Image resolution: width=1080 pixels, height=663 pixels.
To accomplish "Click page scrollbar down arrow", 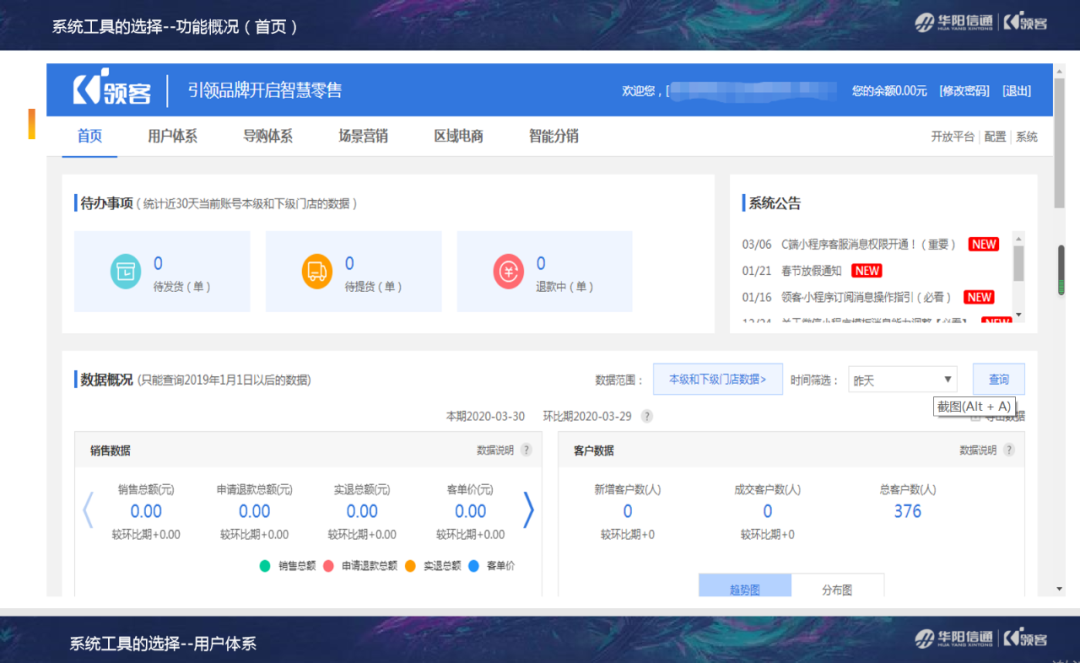I will [x=1059, y=589].
